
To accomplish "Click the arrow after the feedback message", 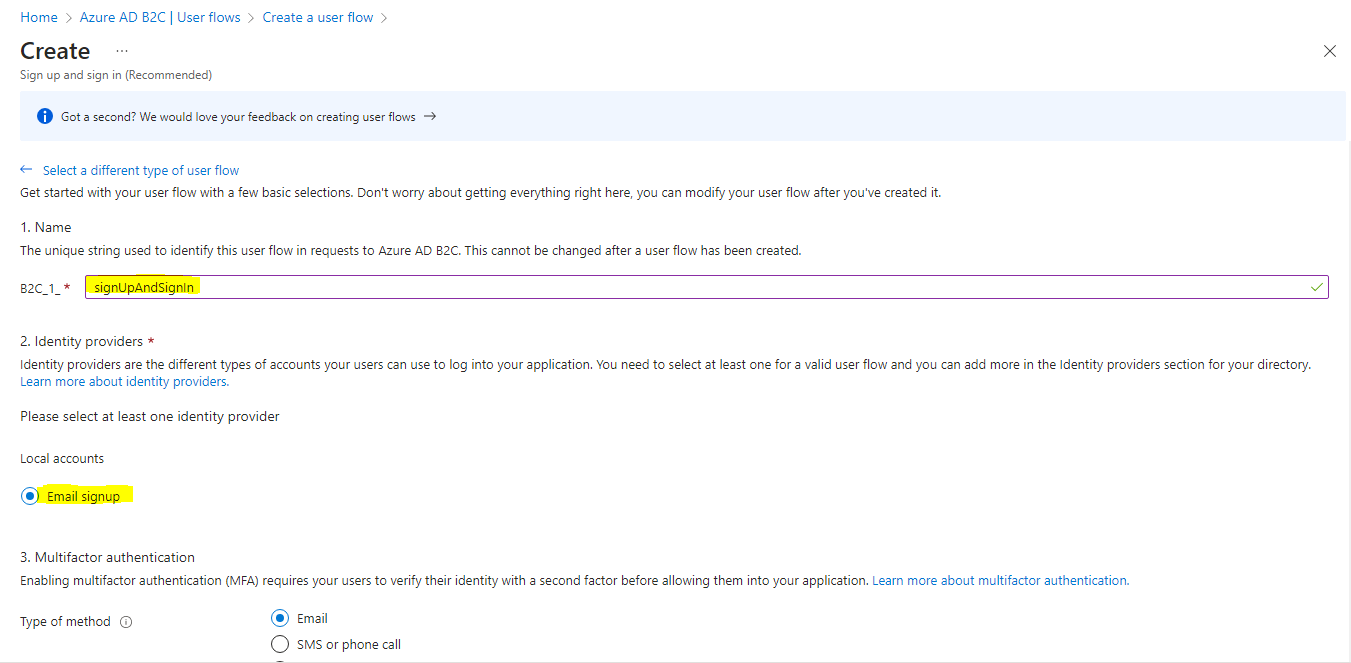I will coord(430,116).
